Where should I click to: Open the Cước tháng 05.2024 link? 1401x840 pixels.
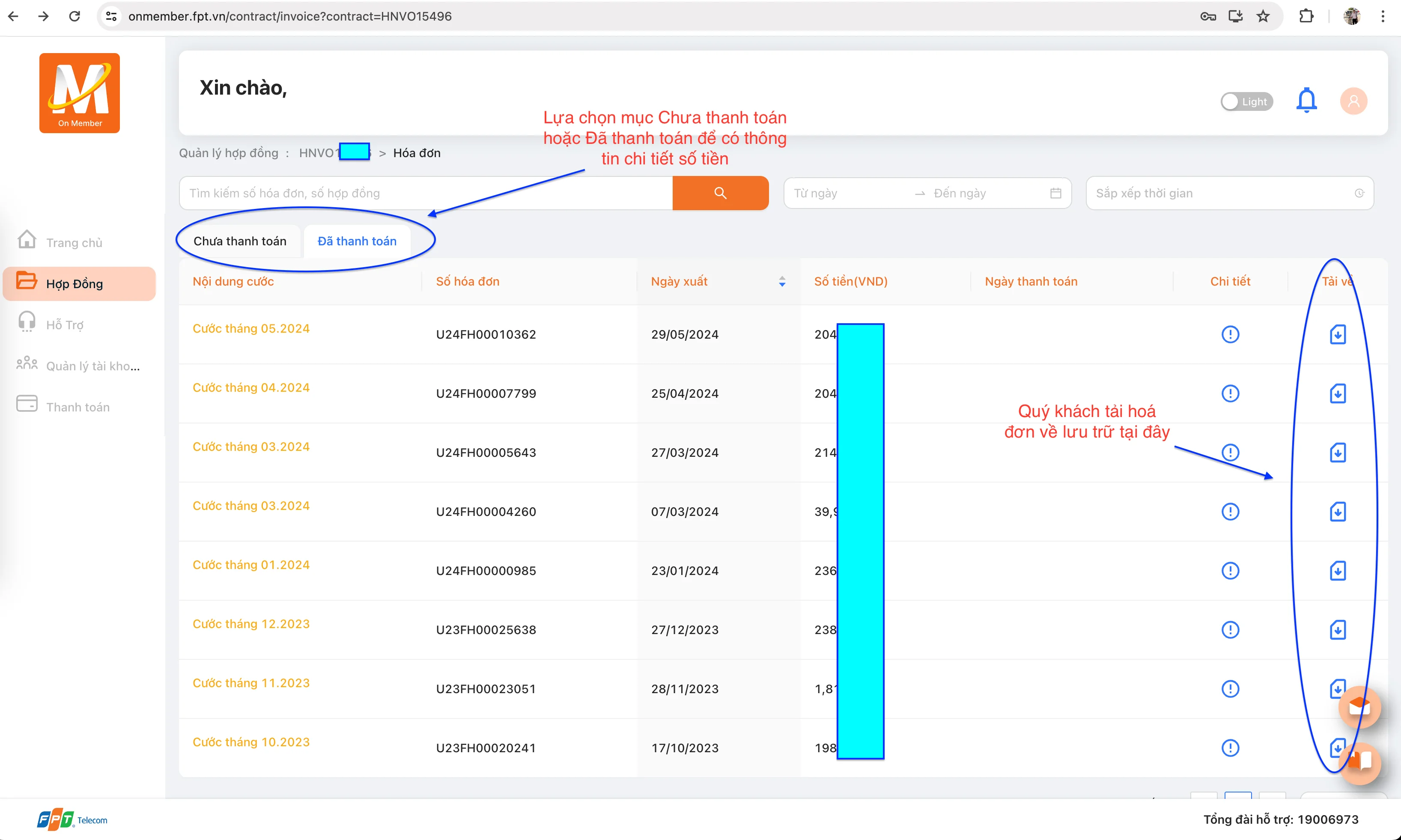pyautogui.click(x=251, y=328)
